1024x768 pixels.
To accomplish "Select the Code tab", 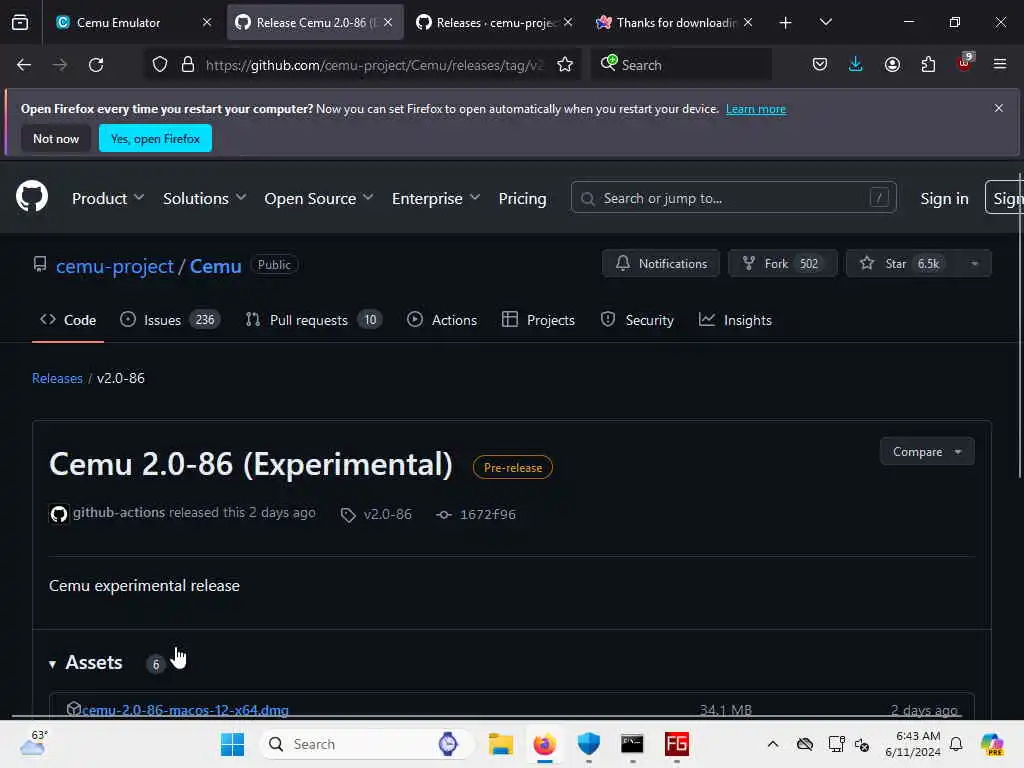I will pos(68,320).
